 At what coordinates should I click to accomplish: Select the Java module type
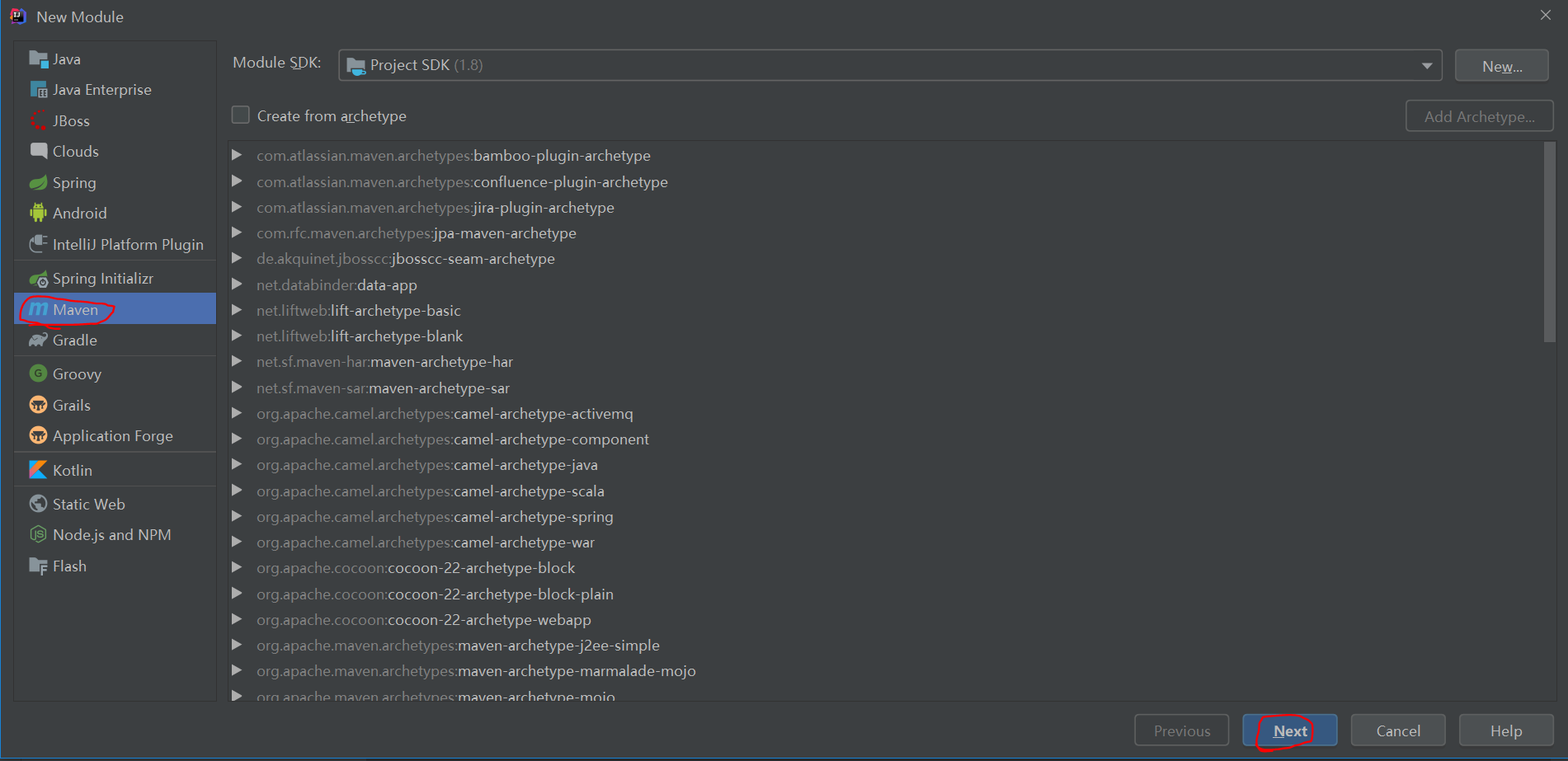click(x=115, y=59)
